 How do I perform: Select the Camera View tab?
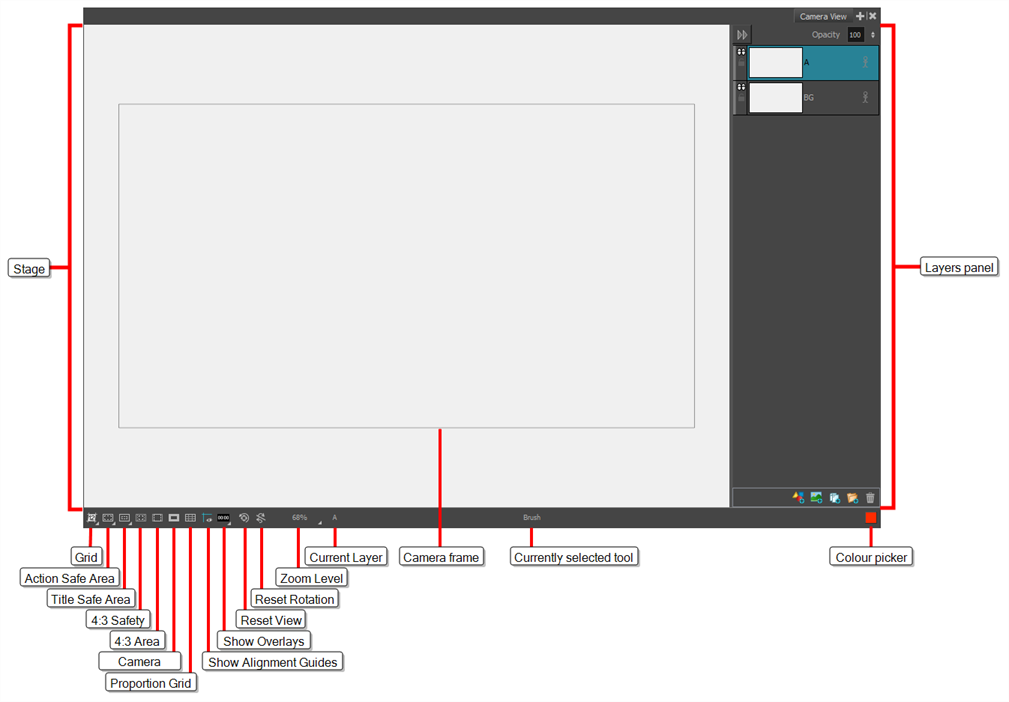click(822, 17)
